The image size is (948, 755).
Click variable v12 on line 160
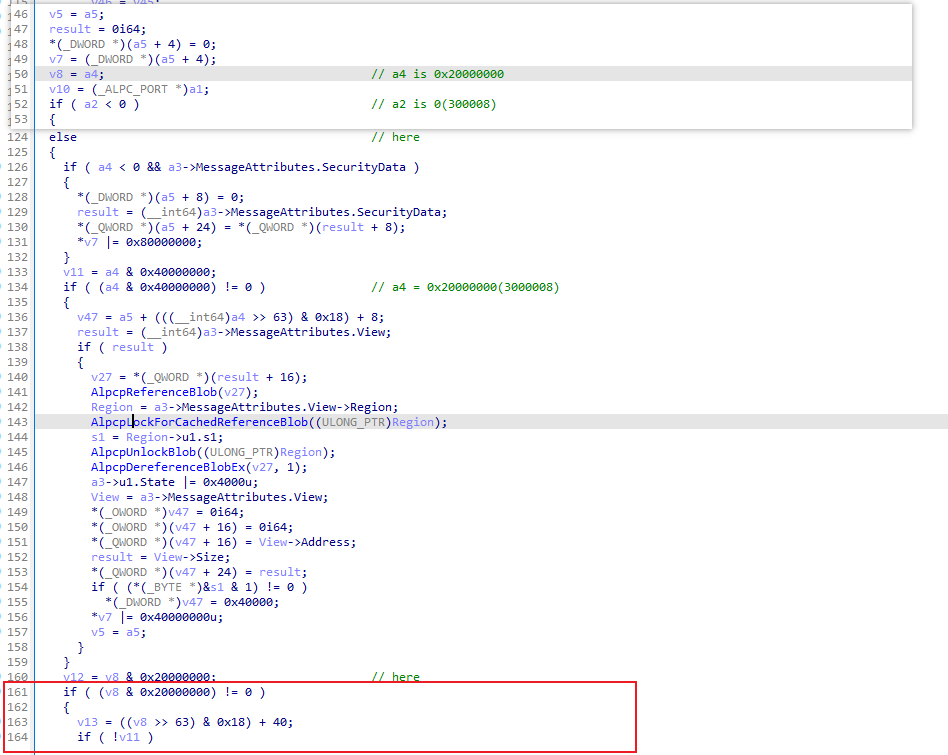[x=73, y=677]
